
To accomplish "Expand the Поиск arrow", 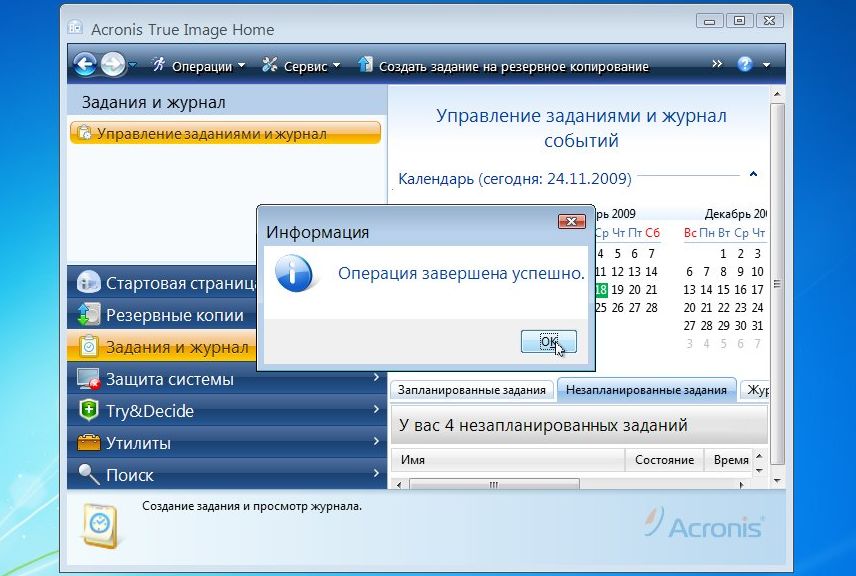I will (x=376, y=473).
